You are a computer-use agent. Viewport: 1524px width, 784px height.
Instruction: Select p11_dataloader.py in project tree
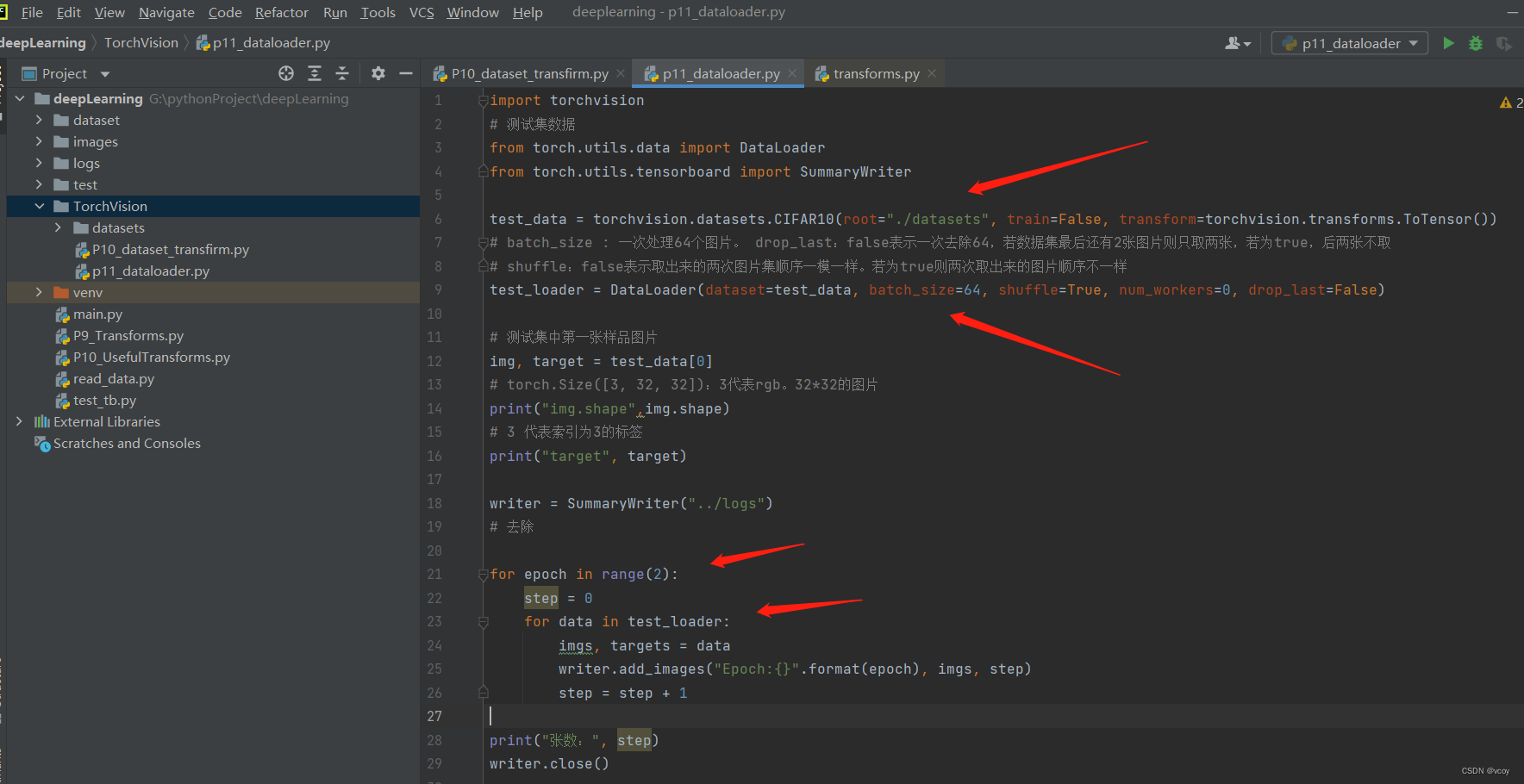(x=150, y=271)
